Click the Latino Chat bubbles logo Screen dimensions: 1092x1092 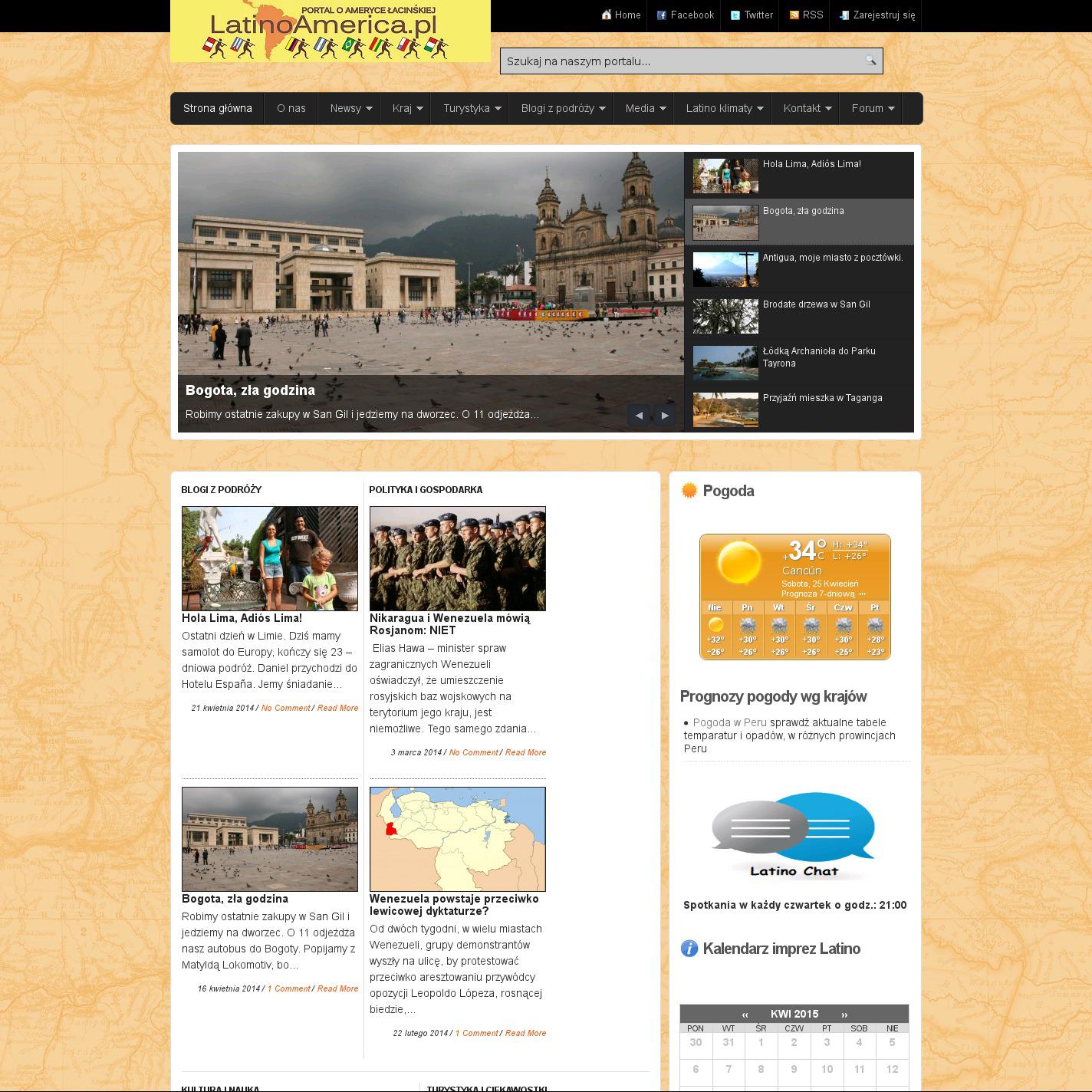click(794, 837)
